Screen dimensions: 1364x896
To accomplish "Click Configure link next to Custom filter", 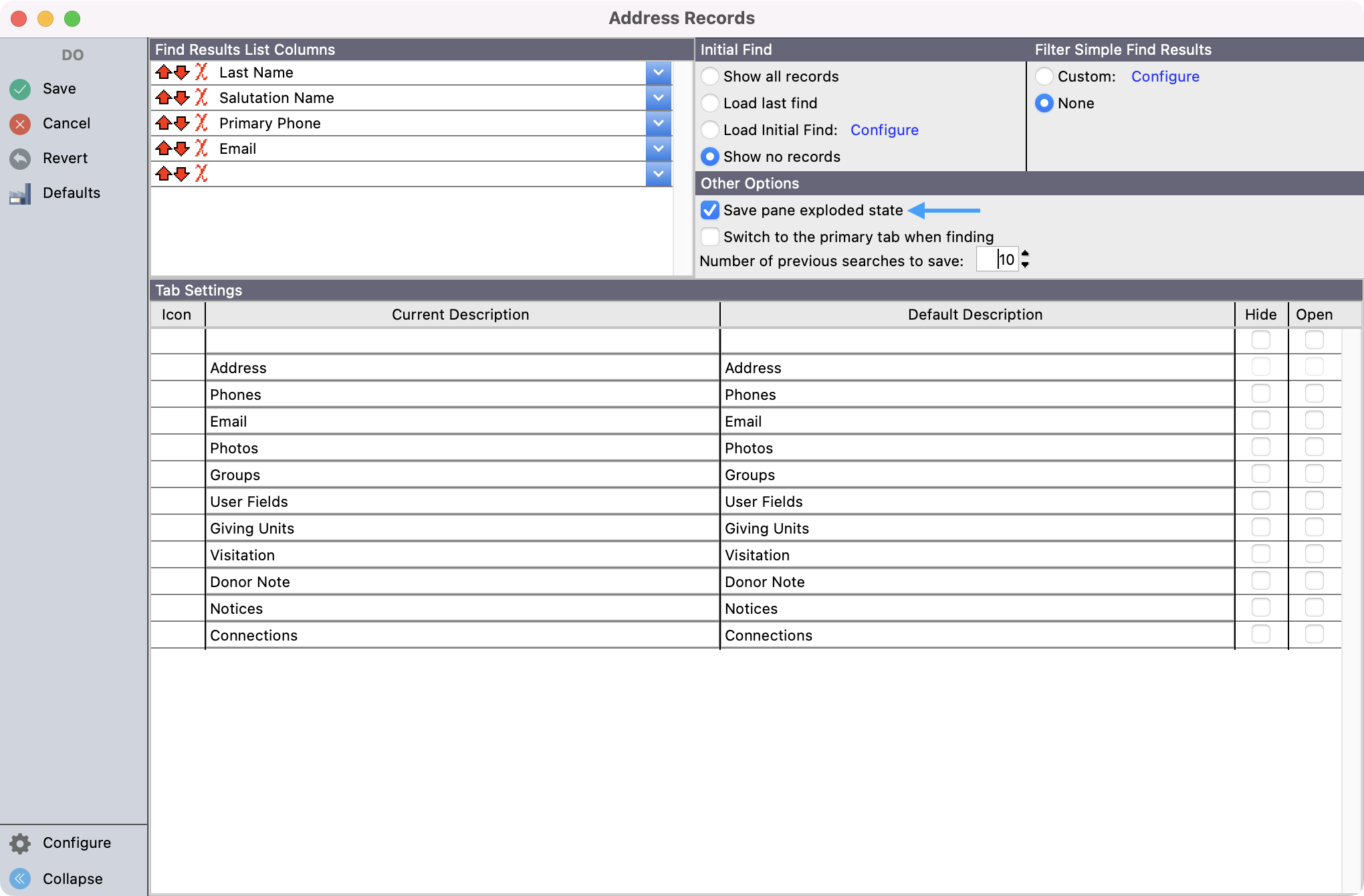I will 1165,76.
